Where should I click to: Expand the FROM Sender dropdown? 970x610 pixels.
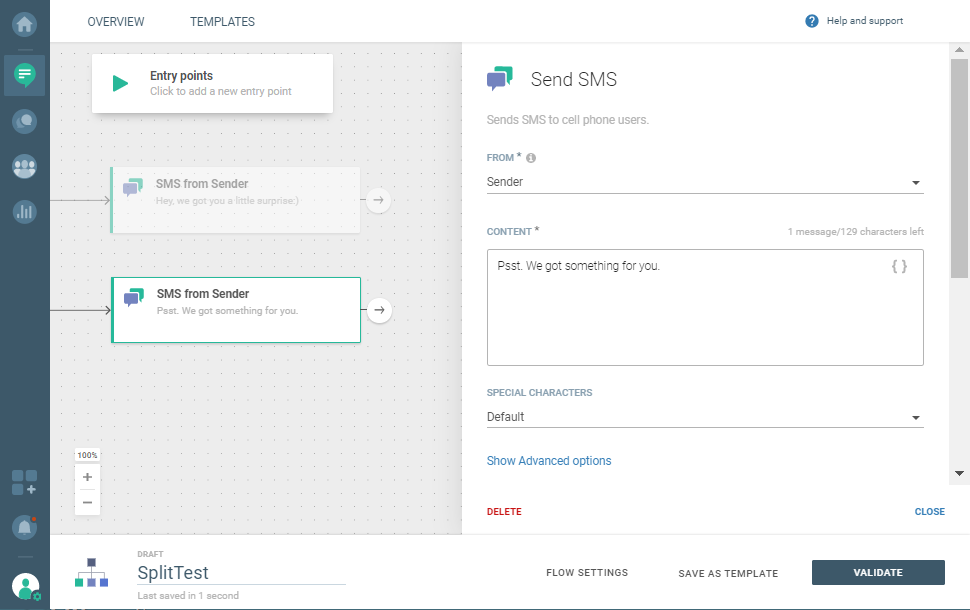(704, 182)
